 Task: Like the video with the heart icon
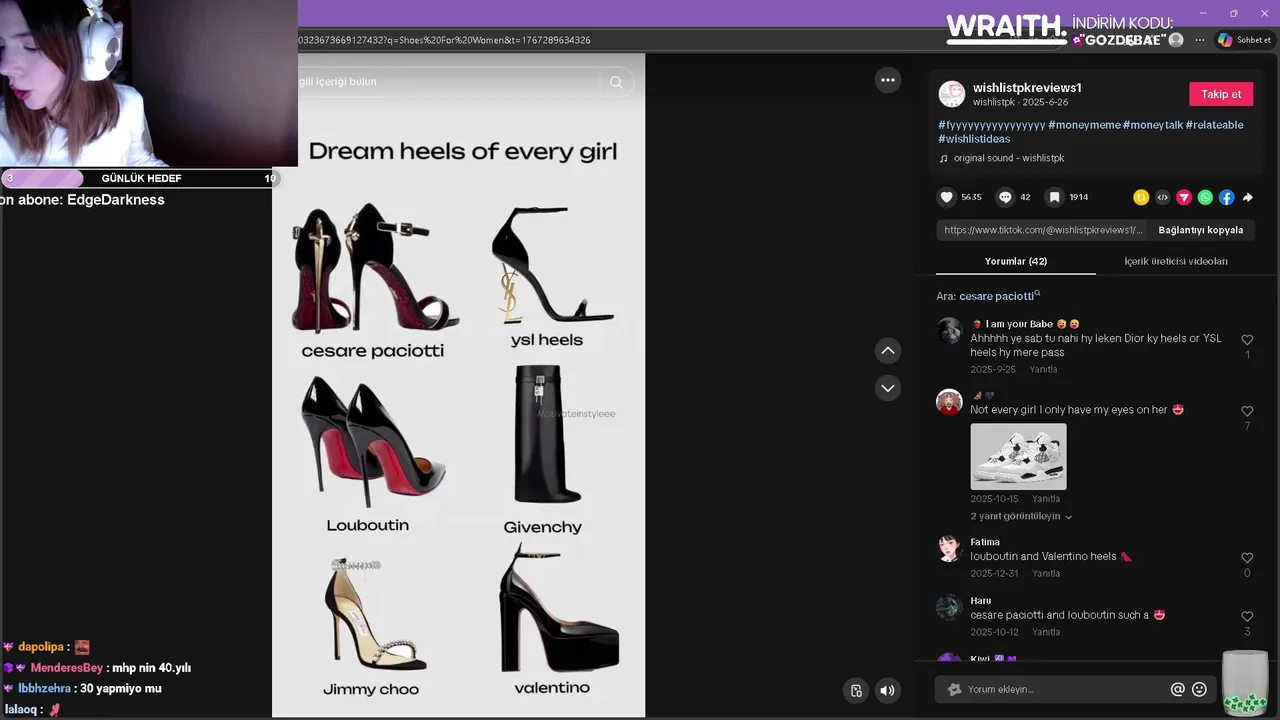947,197
